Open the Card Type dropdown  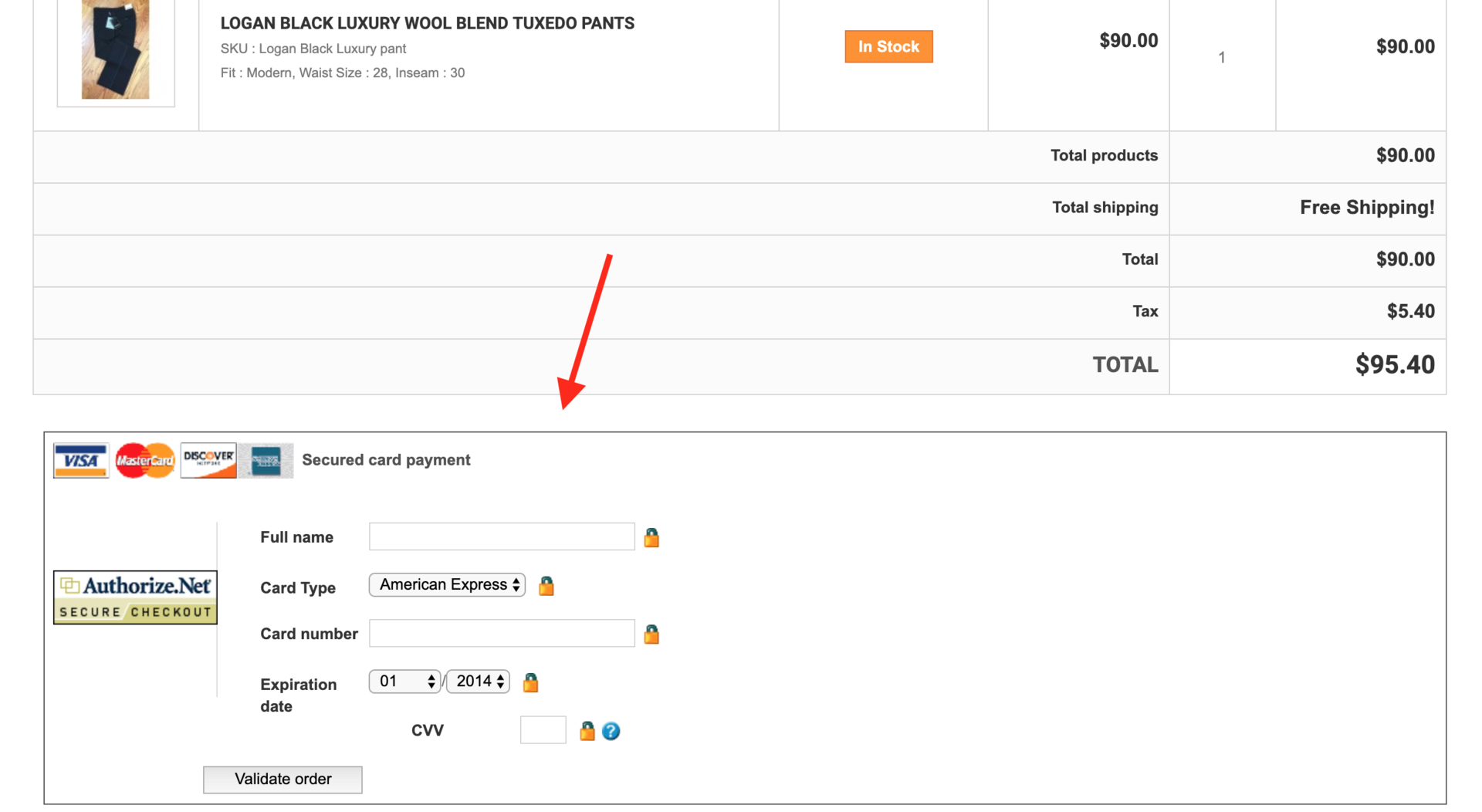click(x=448, y=585)
